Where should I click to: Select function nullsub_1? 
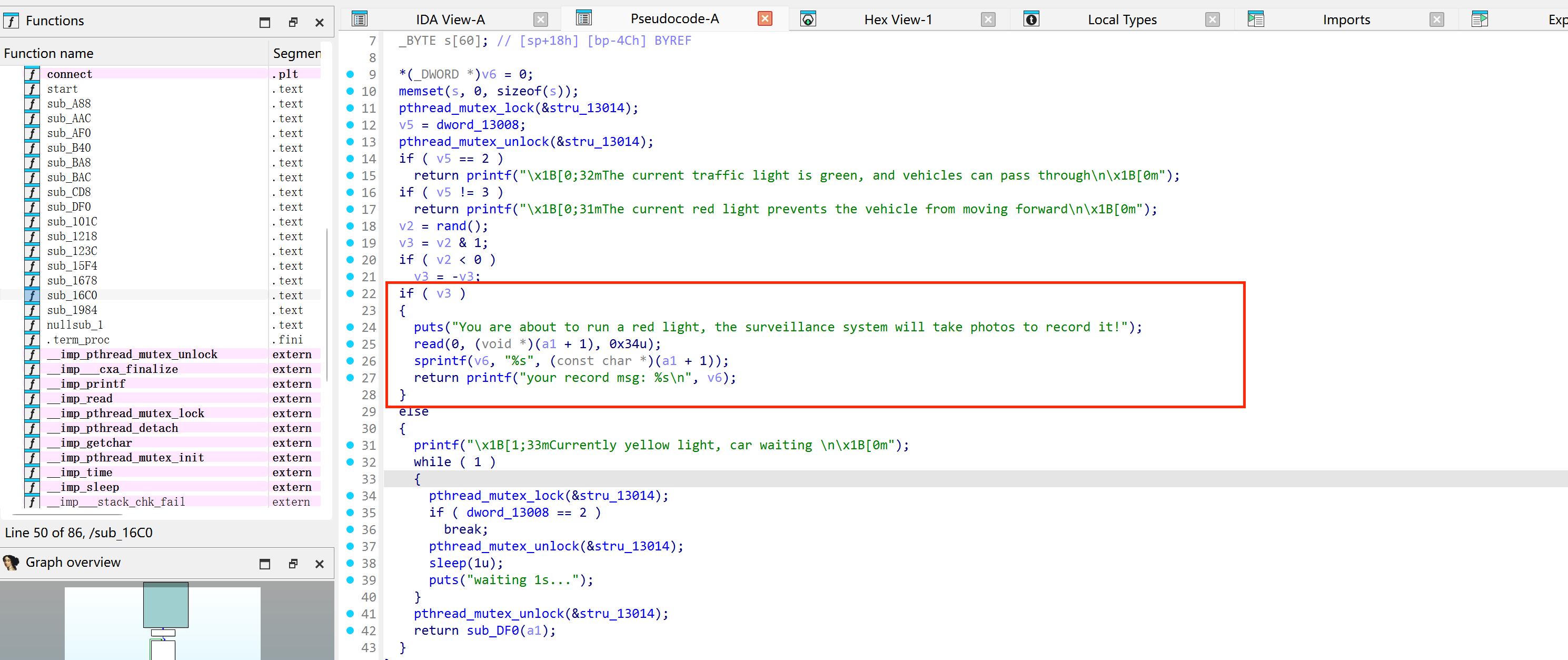point(161,325)
